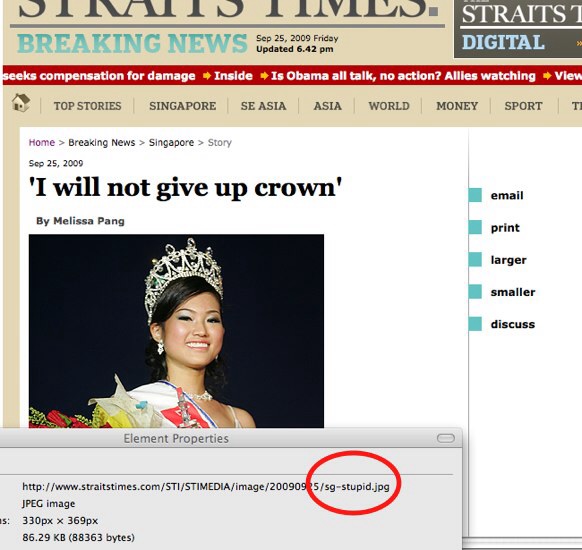Go to the Asia section

click(327, 106)
